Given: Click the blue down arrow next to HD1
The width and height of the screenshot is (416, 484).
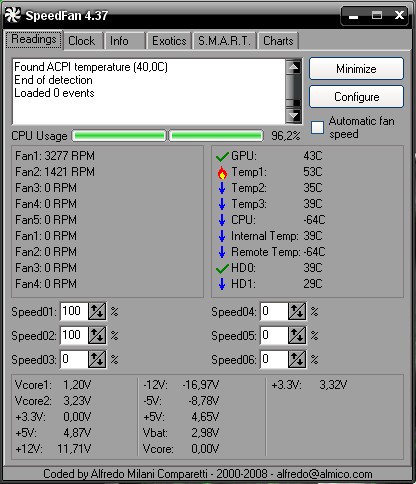Looking at the screenshot, I should pyautogui.click(x=222, y=284).
